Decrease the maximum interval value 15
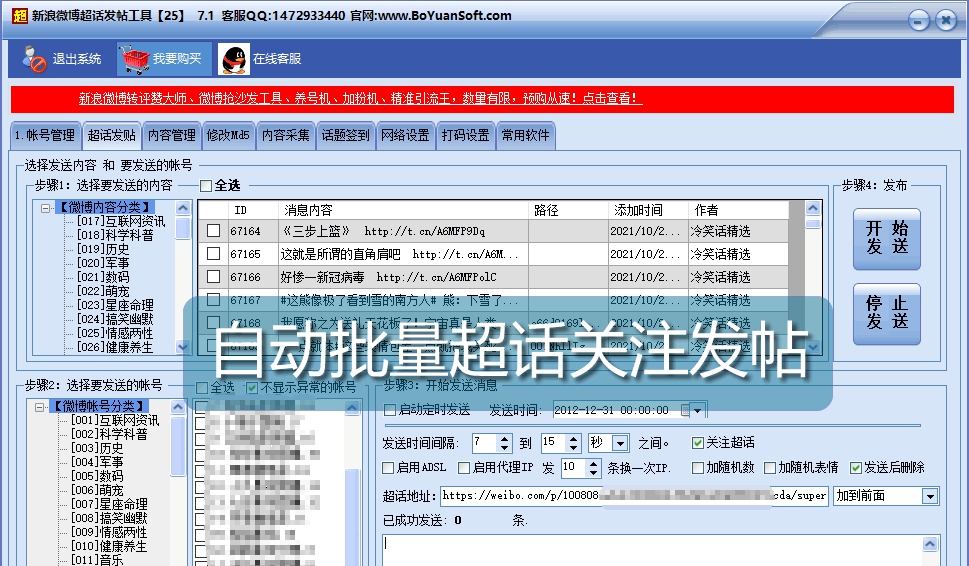Viewport: 969px width, 566px height. coord(573,447)
